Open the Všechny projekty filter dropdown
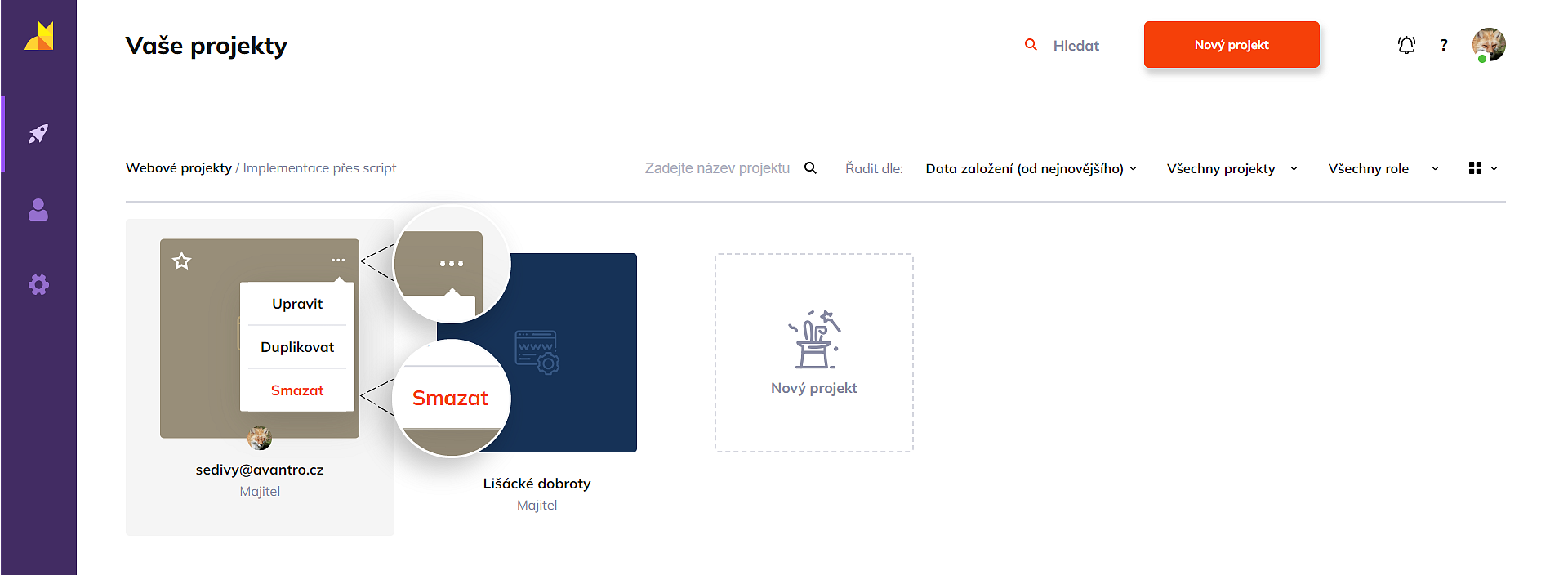 tap(1232, 168)
